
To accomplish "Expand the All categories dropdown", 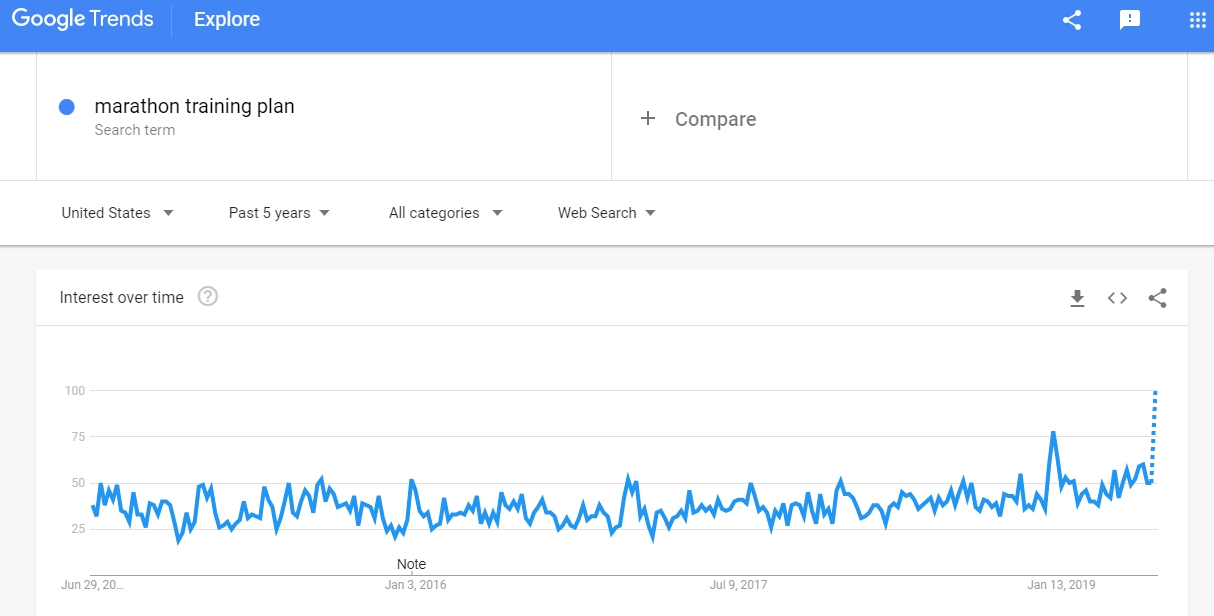I will (445, 213).
